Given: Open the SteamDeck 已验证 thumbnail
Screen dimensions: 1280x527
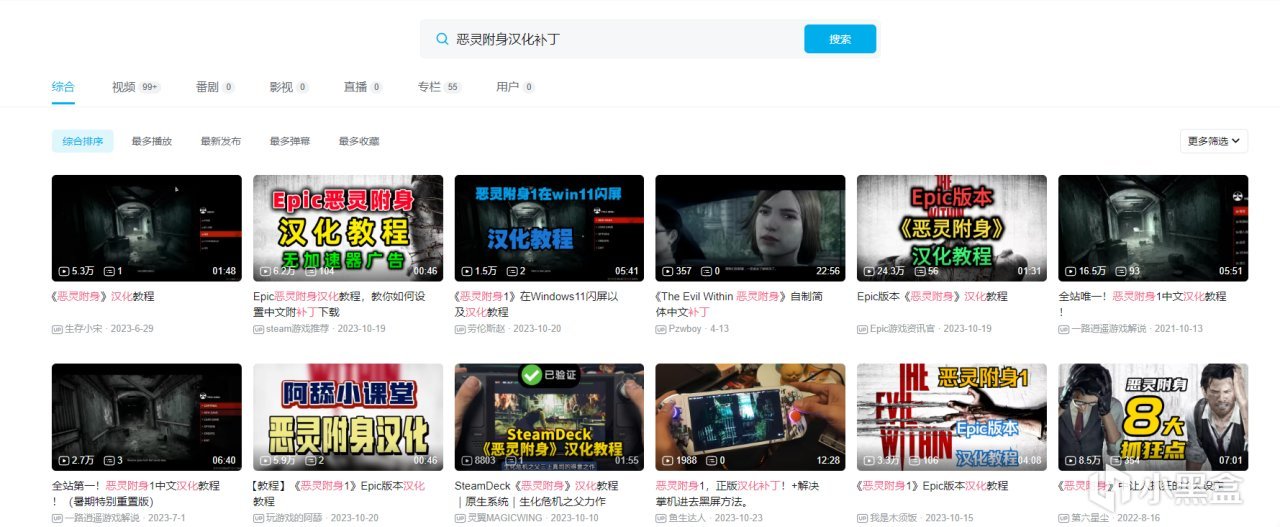Looking at the screenshot, I should tap(549, 416).
